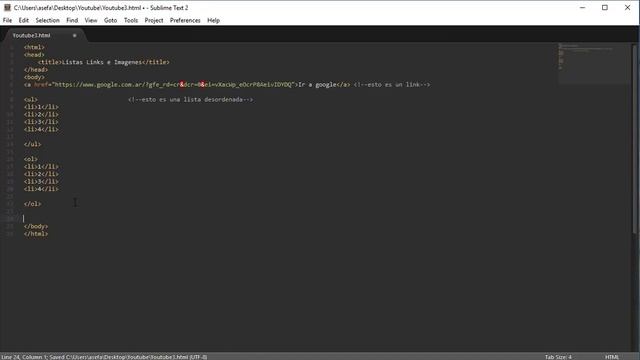The width and height of the screenshot is (640, 360).
Task: Close the Youtube3.html tab
Action: pos(74,36)
